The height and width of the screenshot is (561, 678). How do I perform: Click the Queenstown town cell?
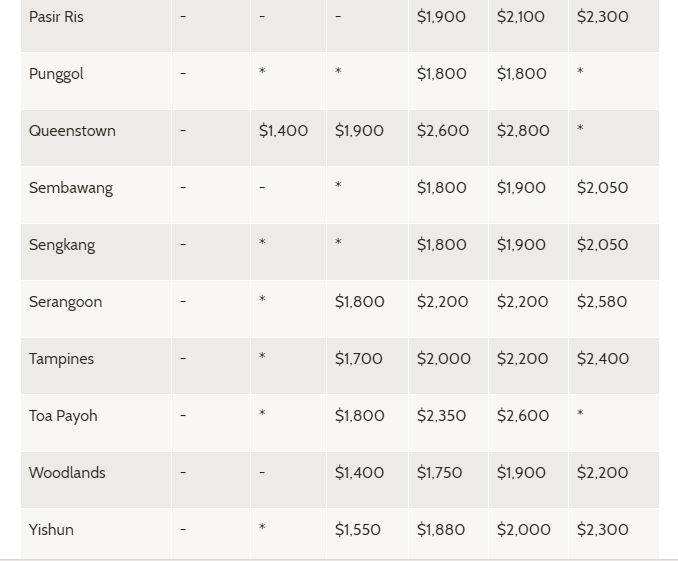coord(72,131)
